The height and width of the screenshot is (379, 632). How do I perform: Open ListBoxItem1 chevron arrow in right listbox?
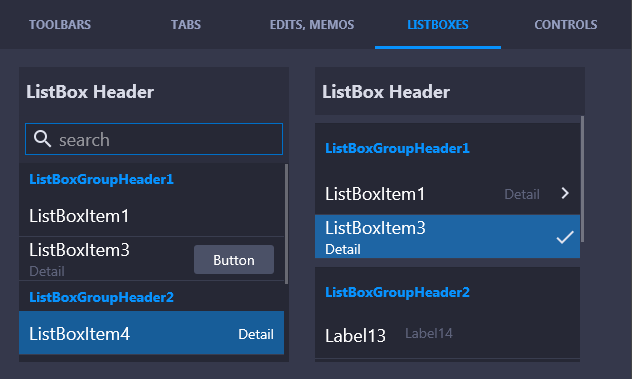[x=565, y=193]
